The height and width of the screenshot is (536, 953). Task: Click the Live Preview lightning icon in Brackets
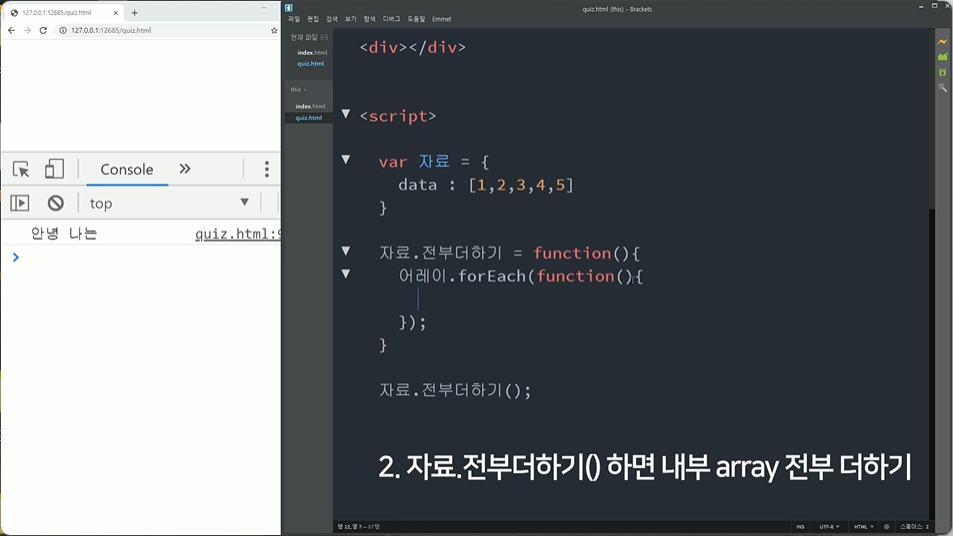tap(942, 41)
